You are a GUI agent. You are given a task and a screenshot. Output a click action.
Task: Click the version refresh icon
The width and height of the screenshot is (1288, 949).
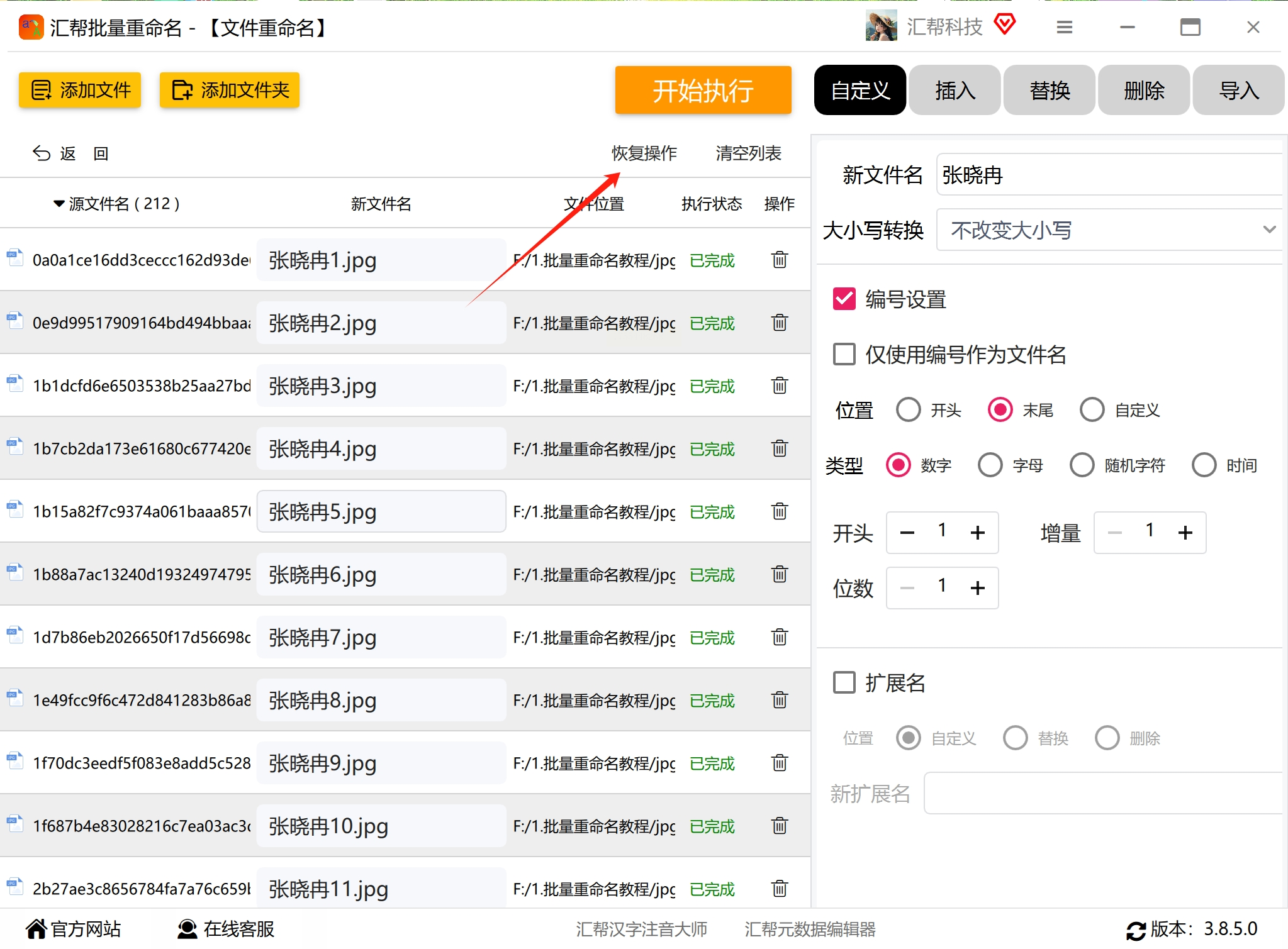pos(1136,930)
